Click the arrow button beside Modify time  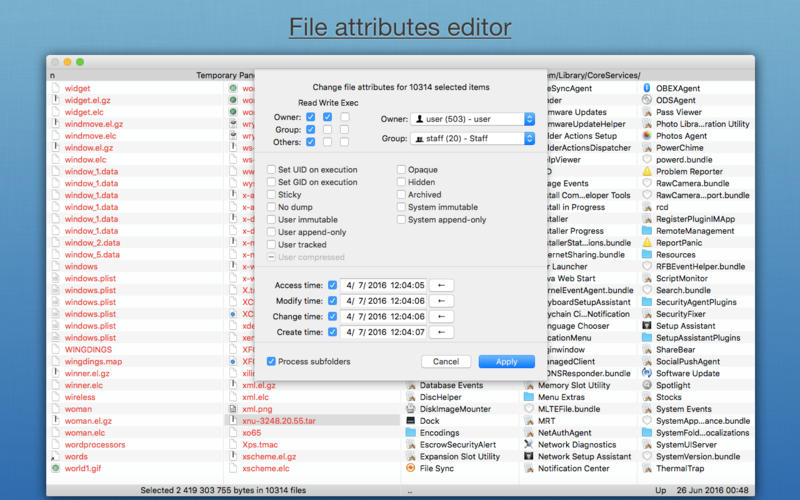click(441, 301)
